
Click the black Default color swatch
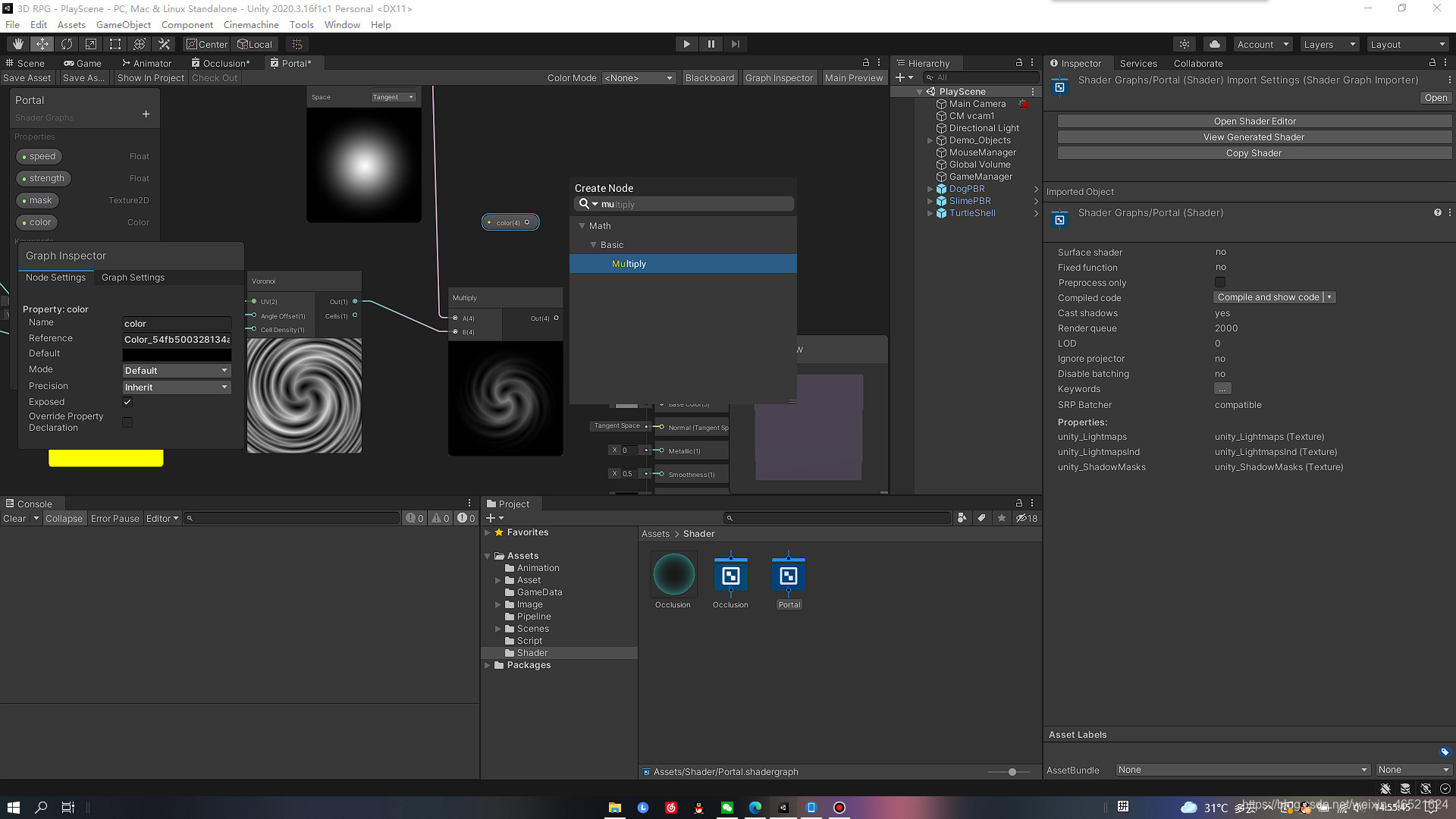coord(177,354)
